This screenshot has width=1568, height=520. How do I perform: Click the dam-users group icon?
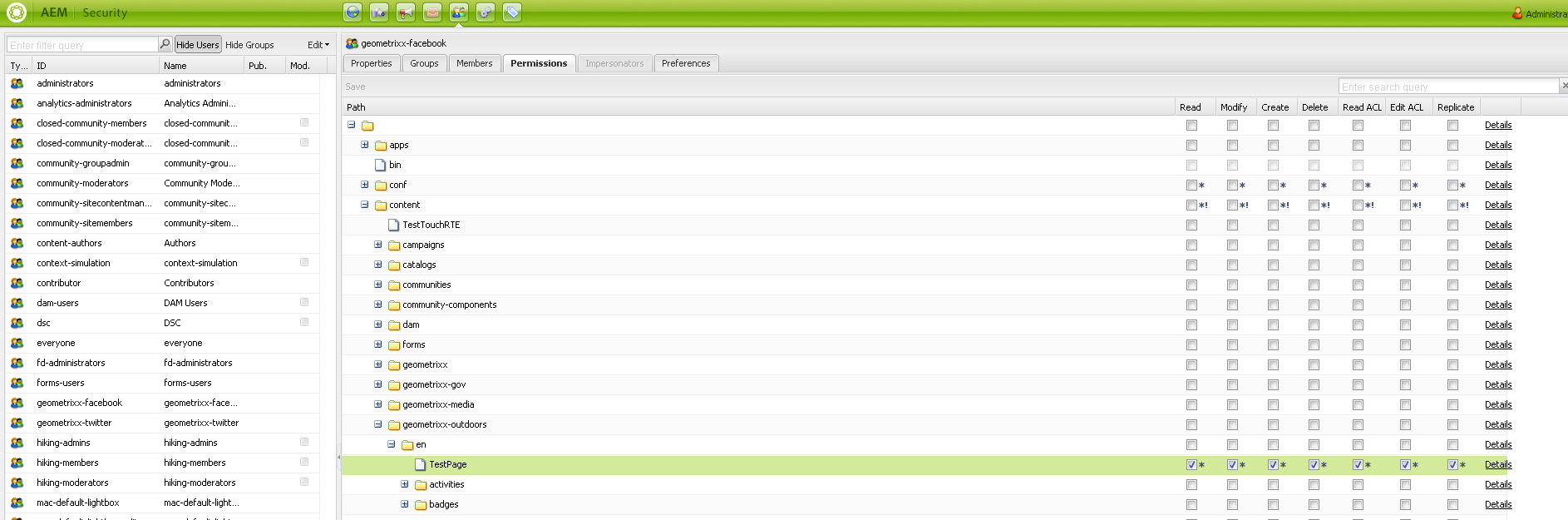[x=17, y=303]
